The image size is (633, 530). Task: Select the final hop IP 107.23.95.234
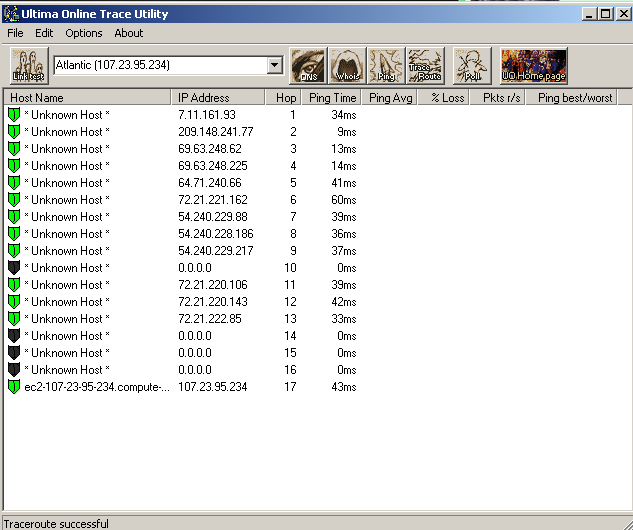(213, 387)
